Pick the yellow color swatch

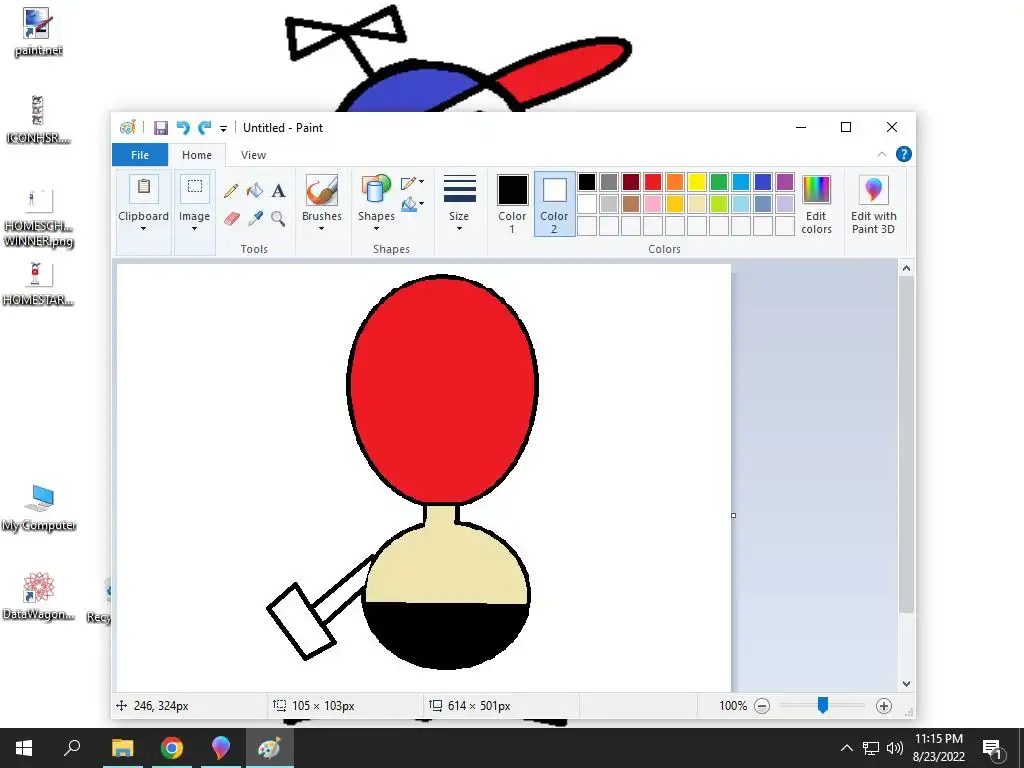tap(697, 182)
